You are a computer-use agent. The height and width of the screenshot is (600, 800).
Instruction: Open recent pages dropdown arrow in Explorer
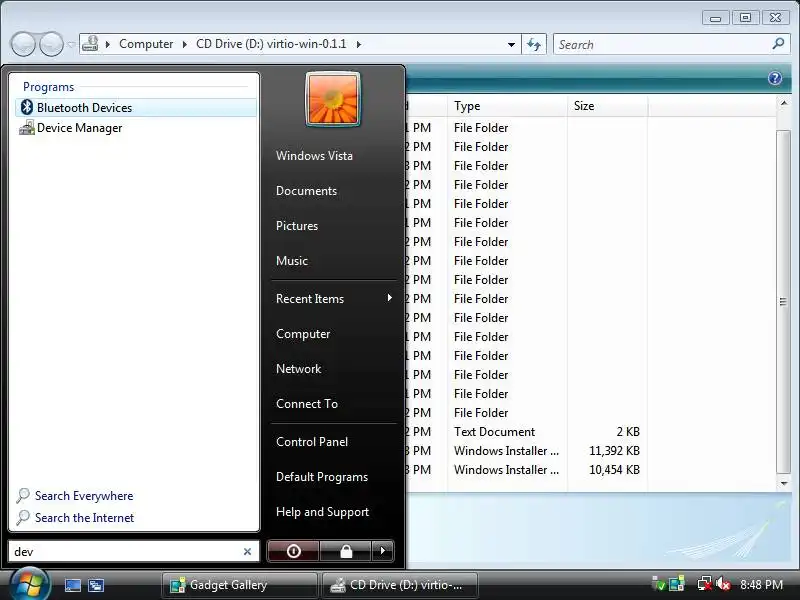tap(71, 44)
